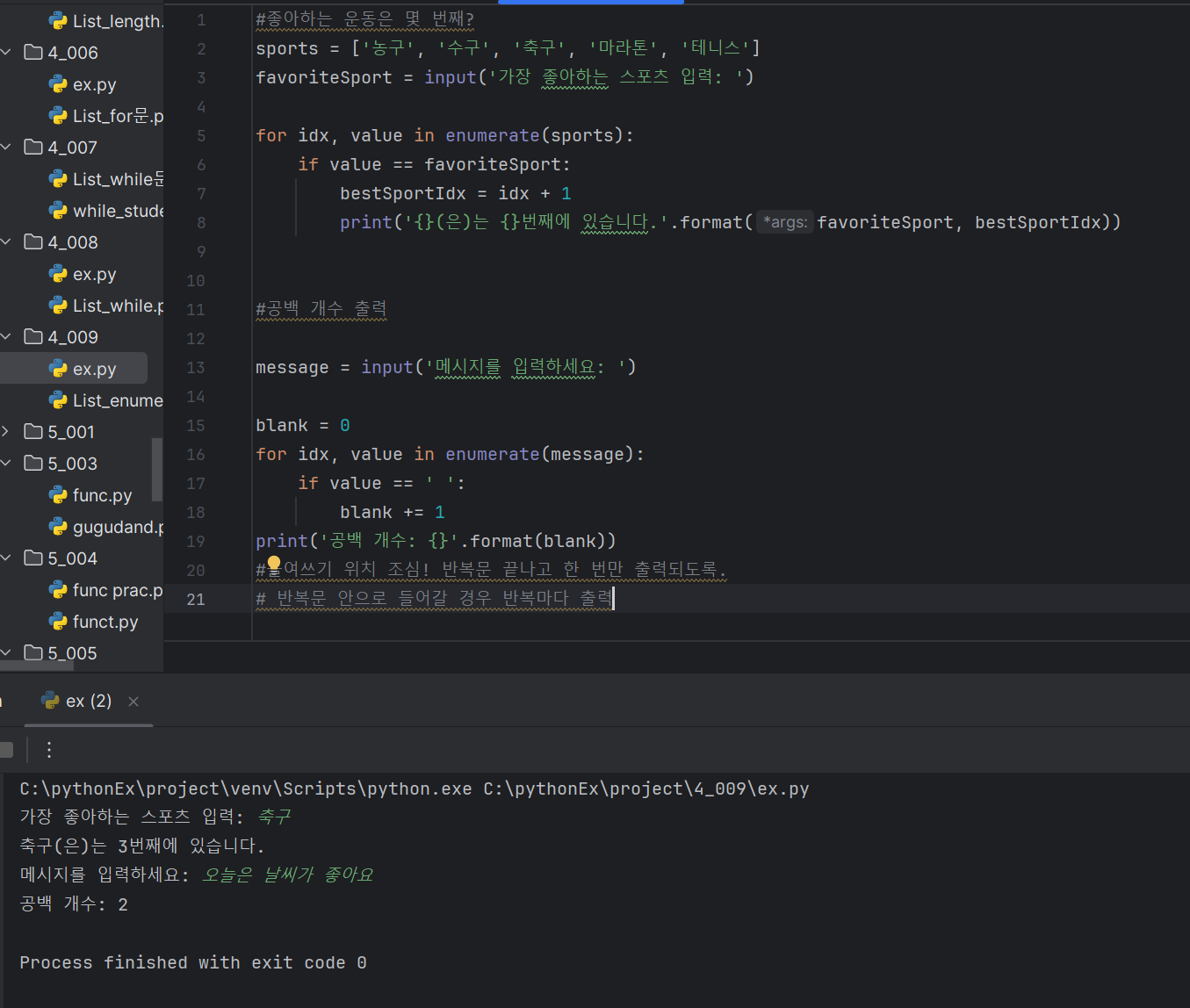
Task: Select the 4_009 folder name
Action: click(73, 337)
